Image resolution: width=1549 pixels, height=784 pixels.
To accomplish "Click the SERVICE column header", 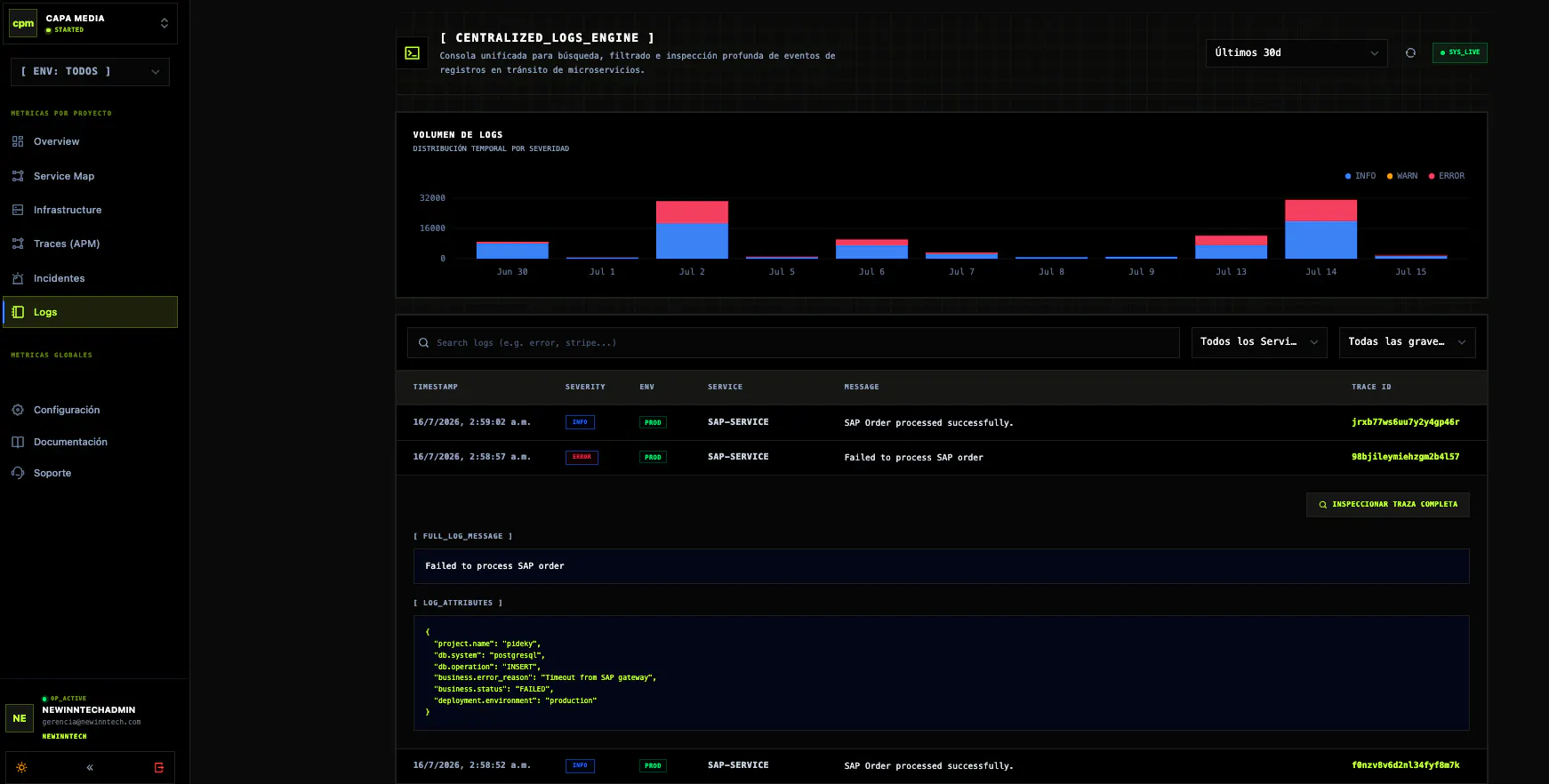I will pyautogui.click(x=725, y=387).
